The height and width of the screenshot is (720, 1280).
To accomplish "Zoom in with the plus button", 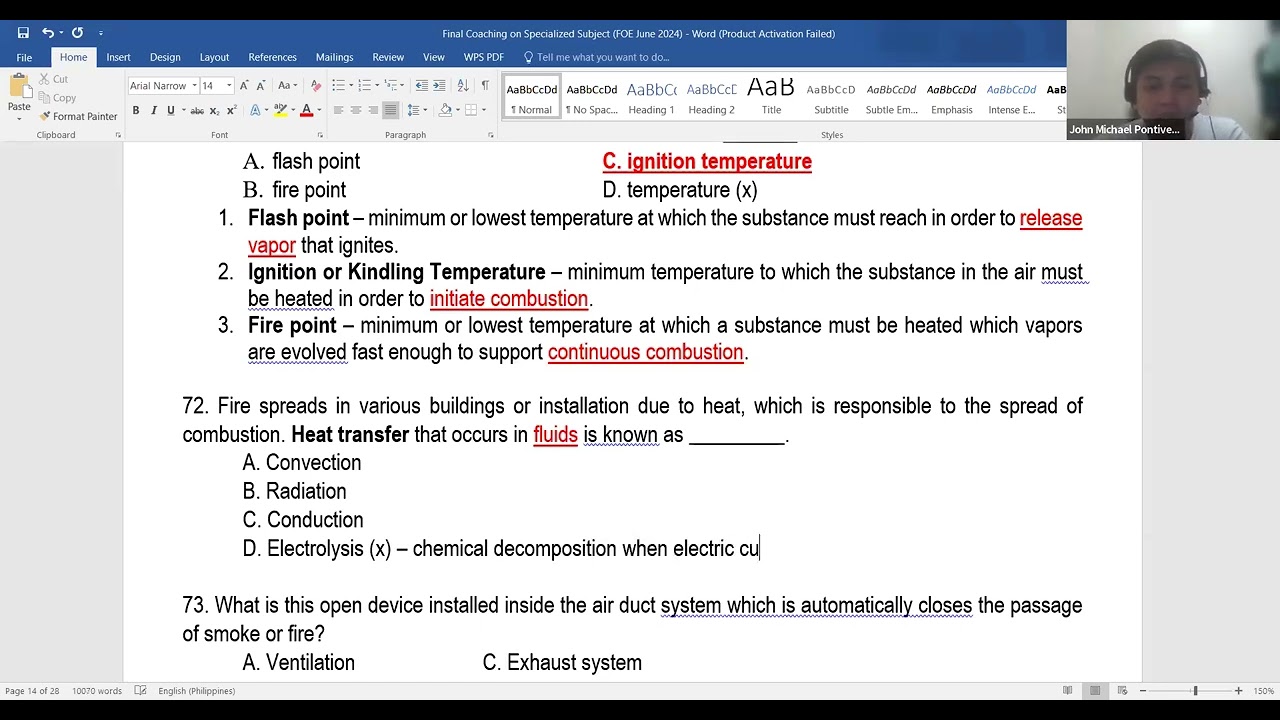I will click(x=1238, y=691).
